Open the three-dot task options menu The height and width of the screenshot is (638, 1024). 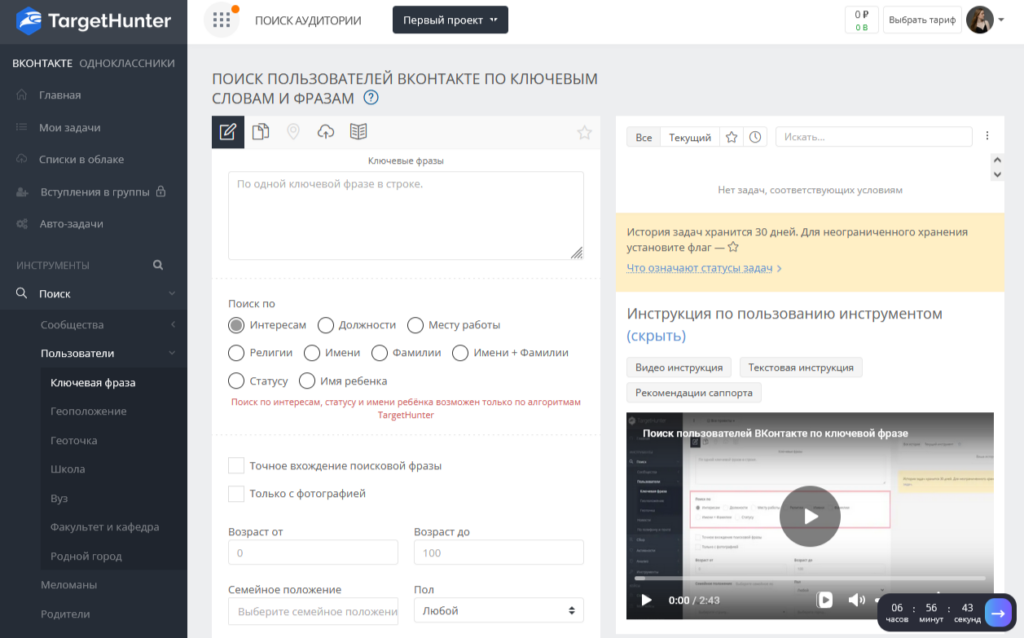pos(988,136)
